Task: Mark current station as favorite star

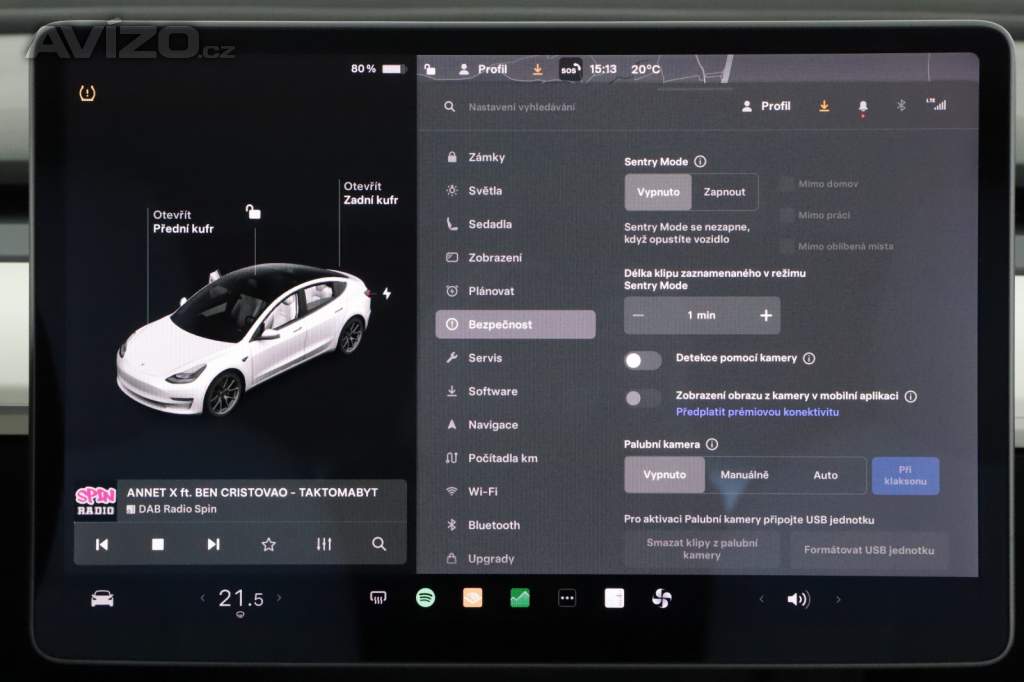Action: pyautogui.click(x=268, y=544)
